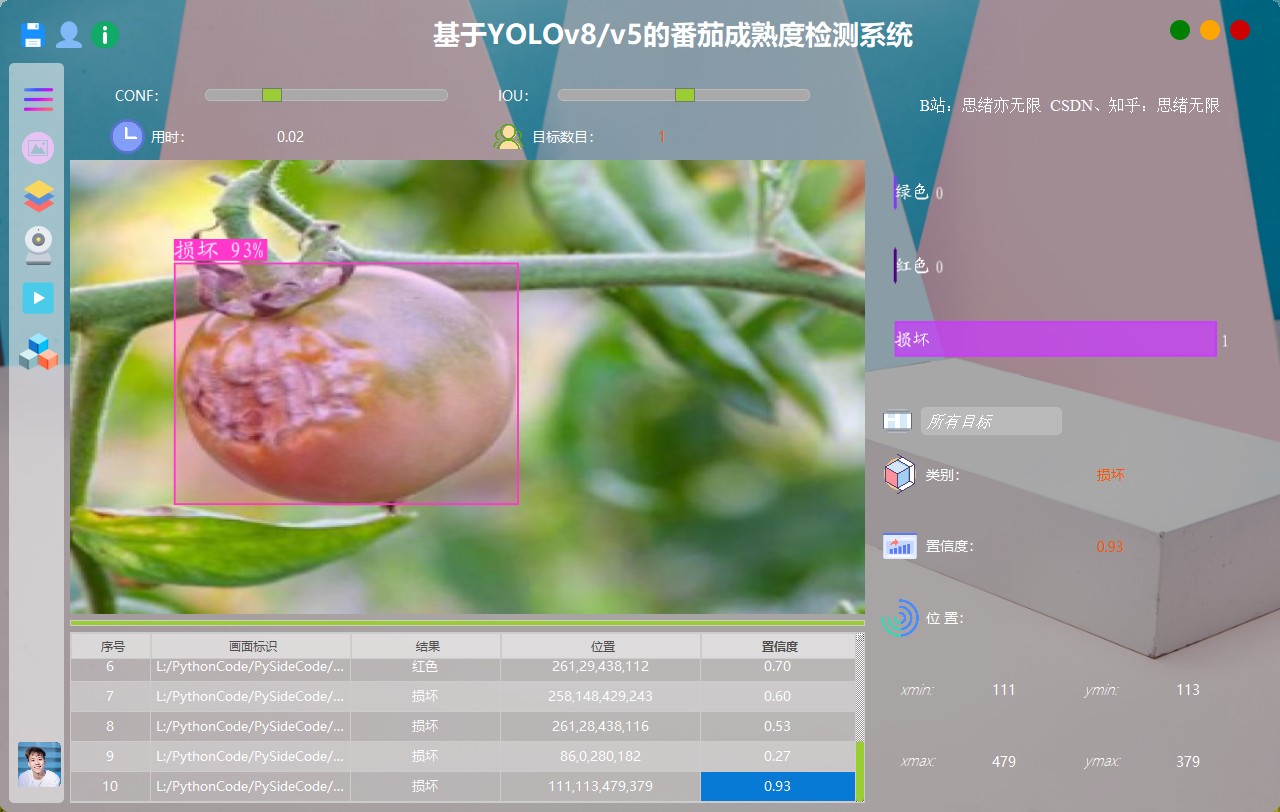Click the video play icon in sidebar

click(38, 298)
